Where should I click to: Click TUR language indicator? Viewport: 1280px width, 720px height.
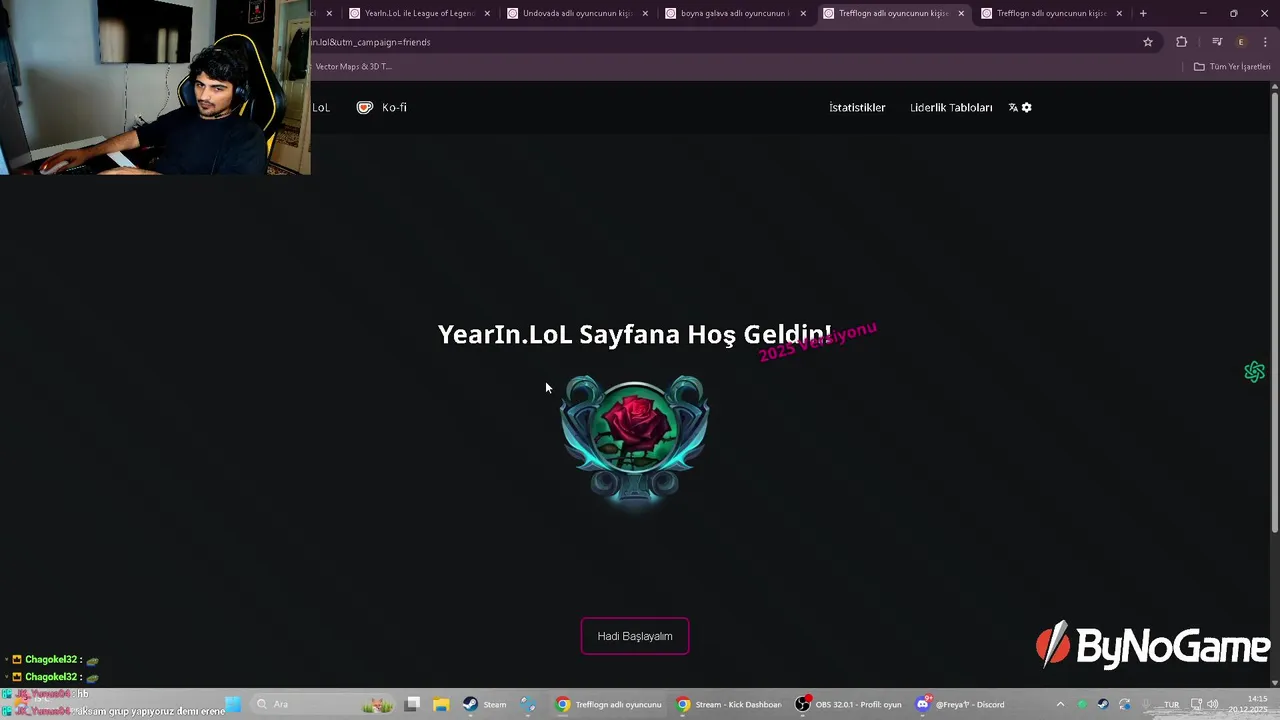click(1171, 704)
